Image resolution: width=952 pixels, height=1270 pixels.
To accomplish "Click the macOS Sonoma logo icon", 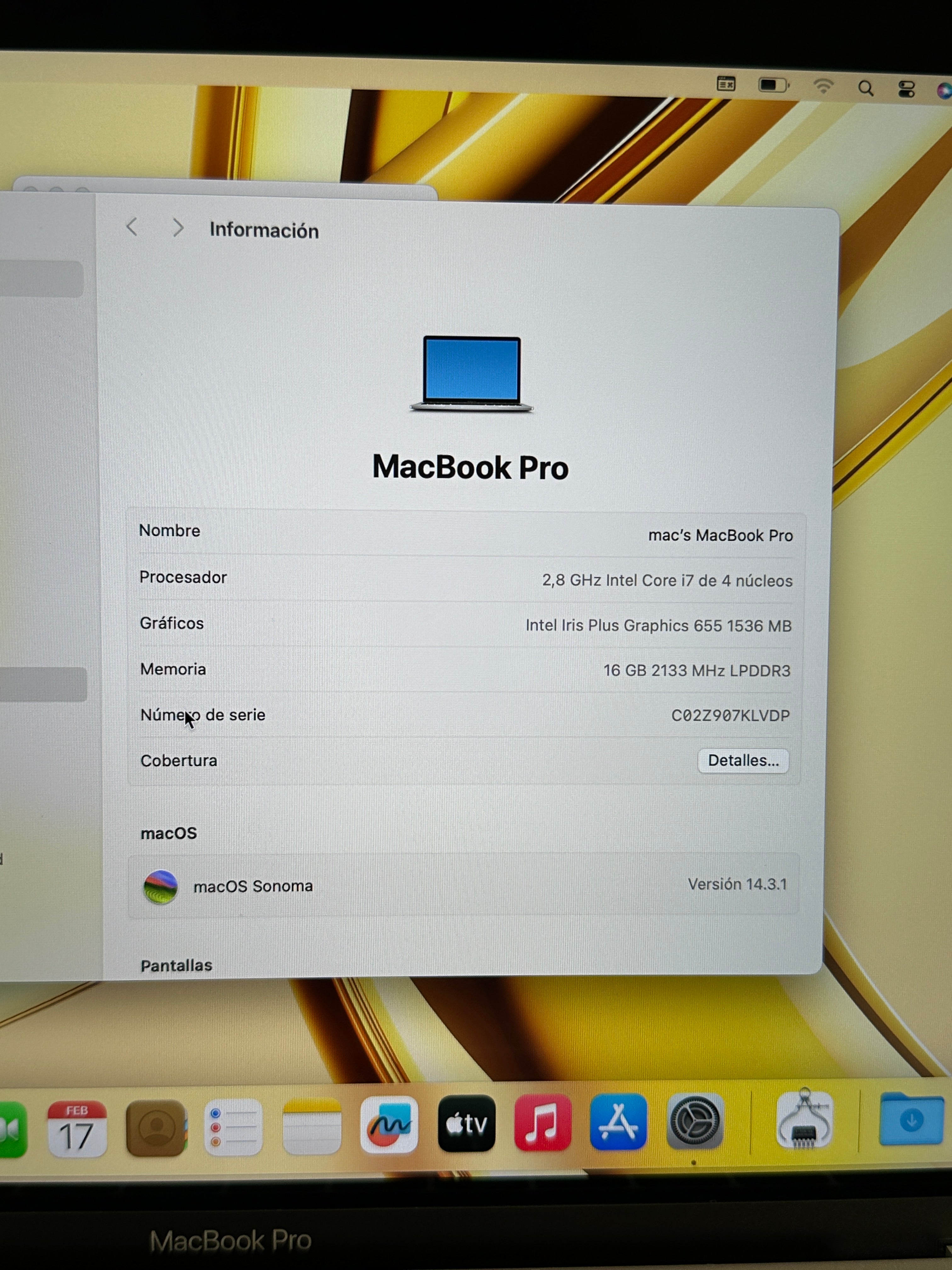I will coord(160,886).
